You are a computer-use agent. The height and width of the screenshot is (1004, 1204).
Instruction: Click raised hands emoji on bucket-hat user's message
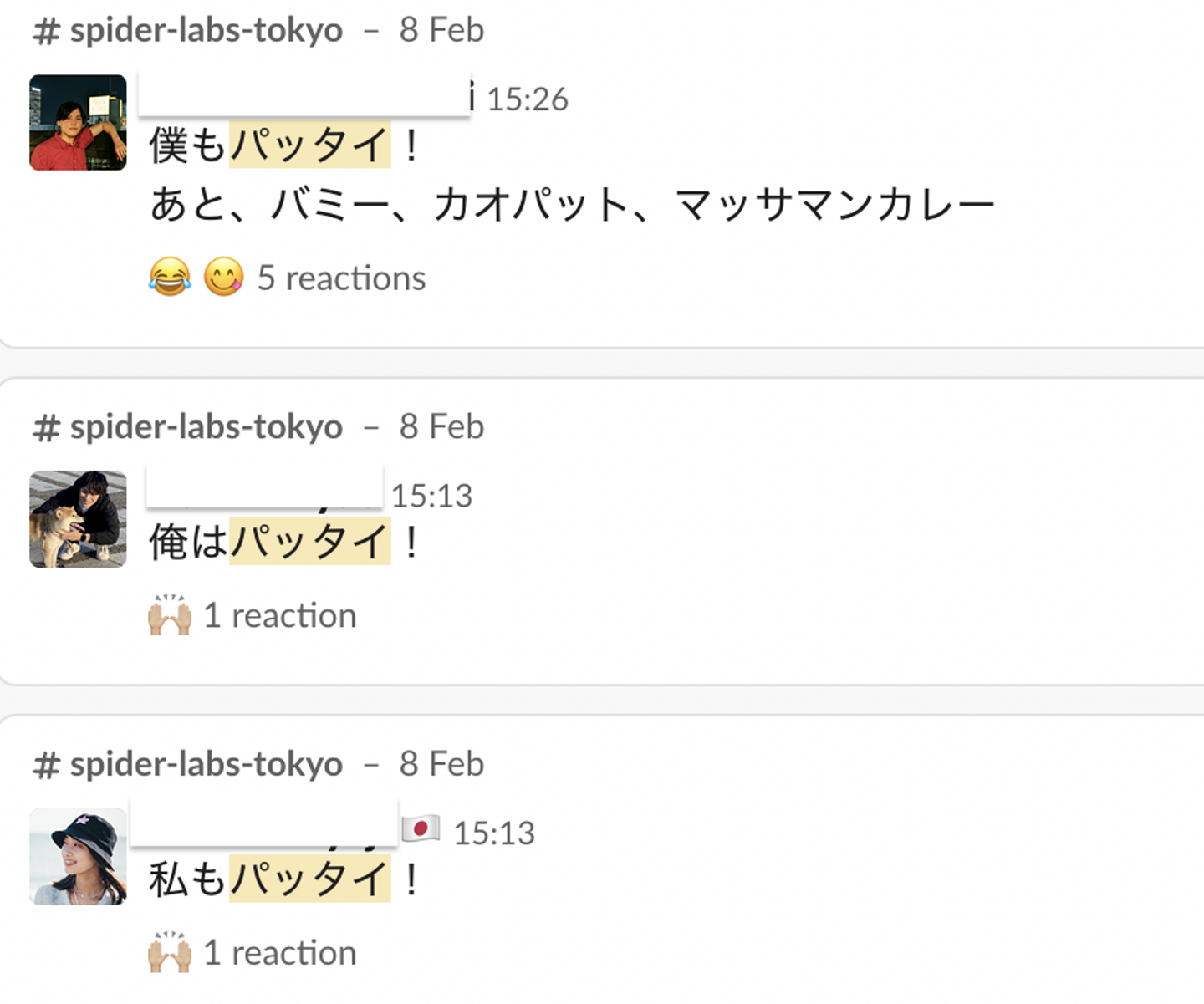point(170,952)
